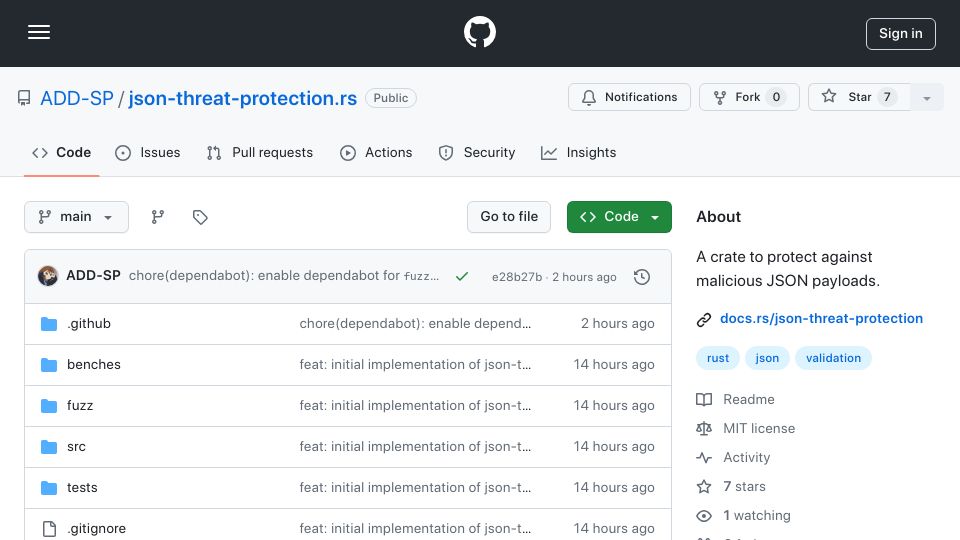Click the Activity pulse icon
The image size is (960, 540).
pos(704,457)
